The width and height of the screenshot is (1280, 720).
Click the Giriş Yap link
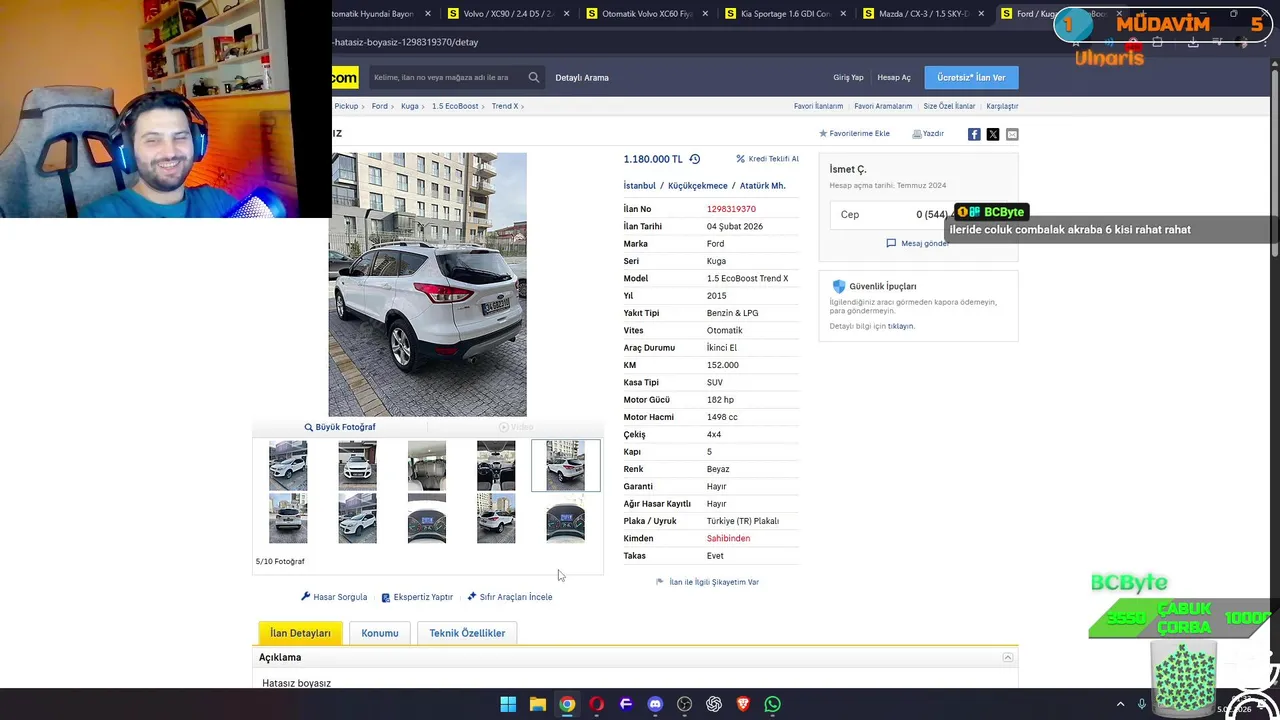pyautogui.click(x=848, y=77)
